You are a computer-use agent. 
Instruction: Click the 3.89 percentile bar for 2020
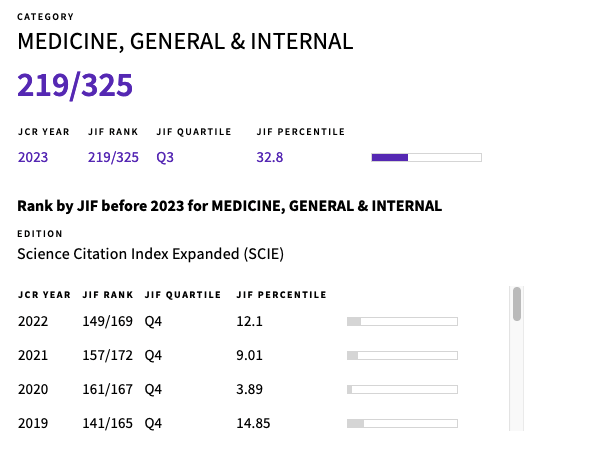[402, 389]
